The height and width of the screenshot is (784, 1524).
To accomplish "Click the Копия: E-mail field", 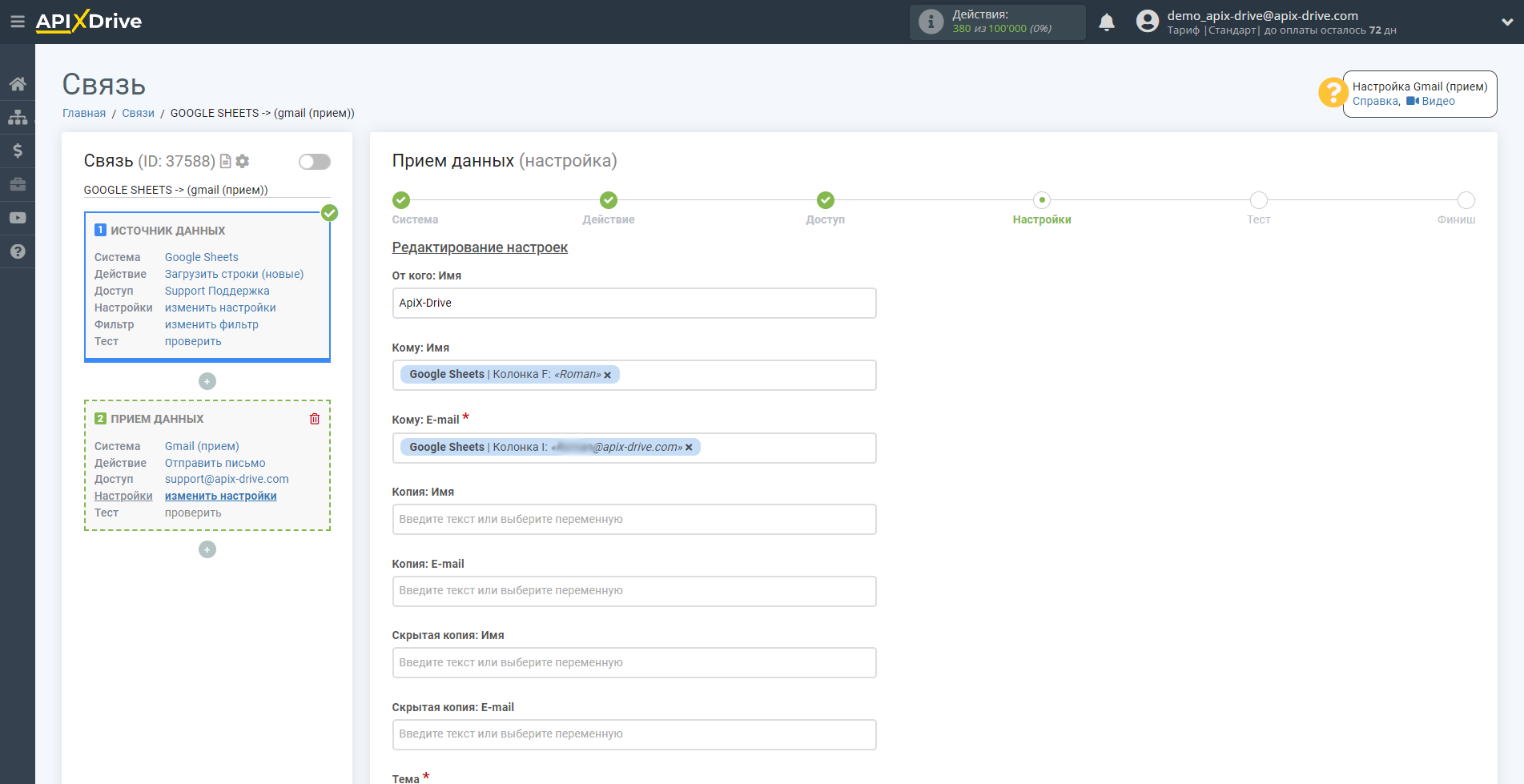I will point(634,592).
